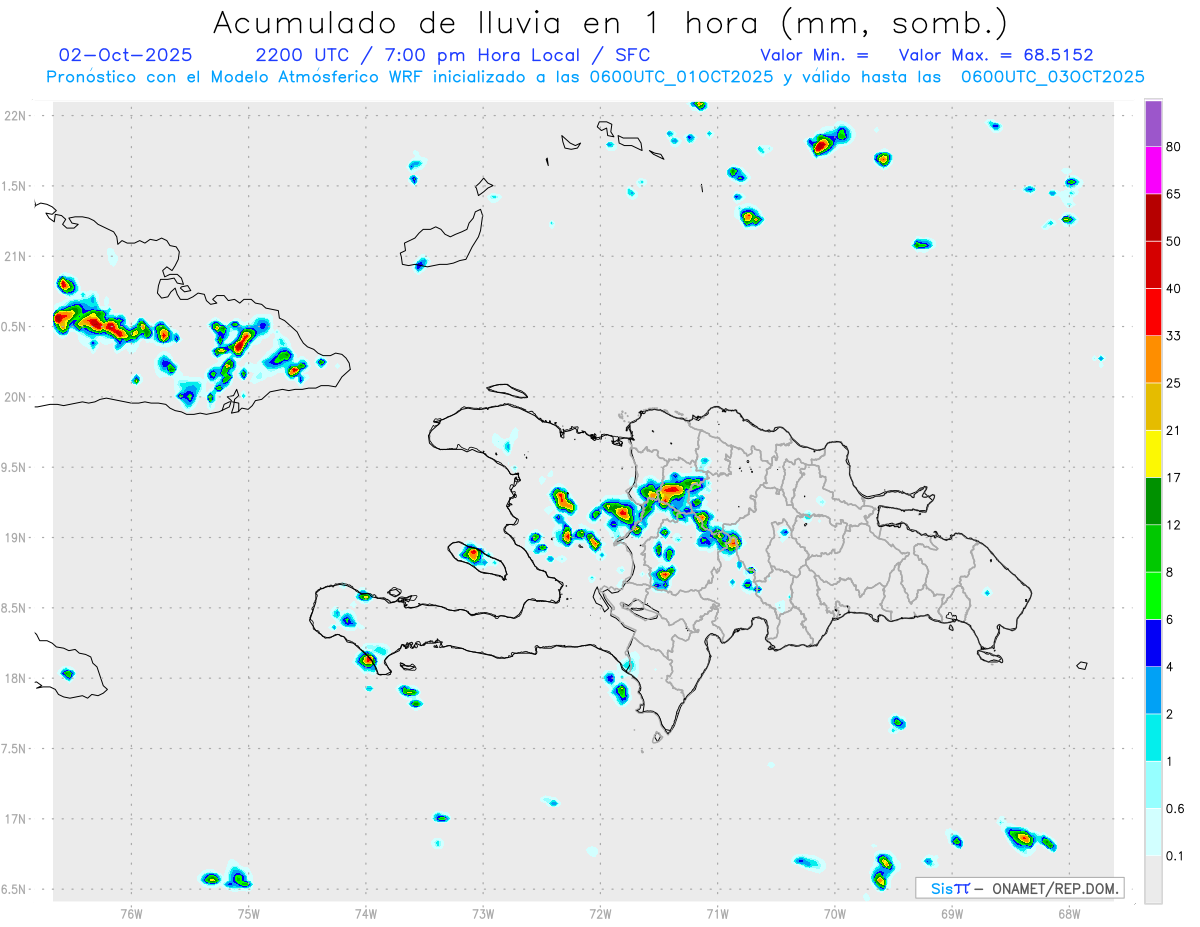
Task: Click the '20N' latitude label
Action: 15,397
